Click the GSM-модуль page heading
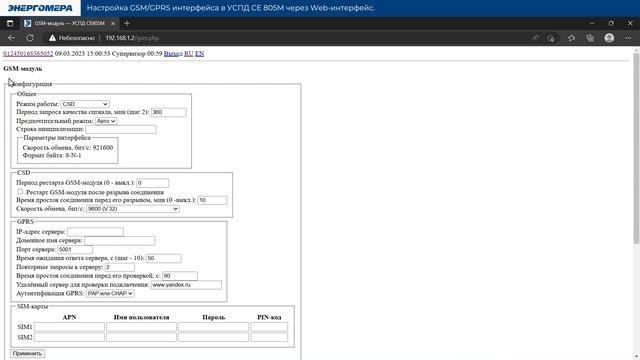The image size is (640, 360). click(x=22, y=69)
